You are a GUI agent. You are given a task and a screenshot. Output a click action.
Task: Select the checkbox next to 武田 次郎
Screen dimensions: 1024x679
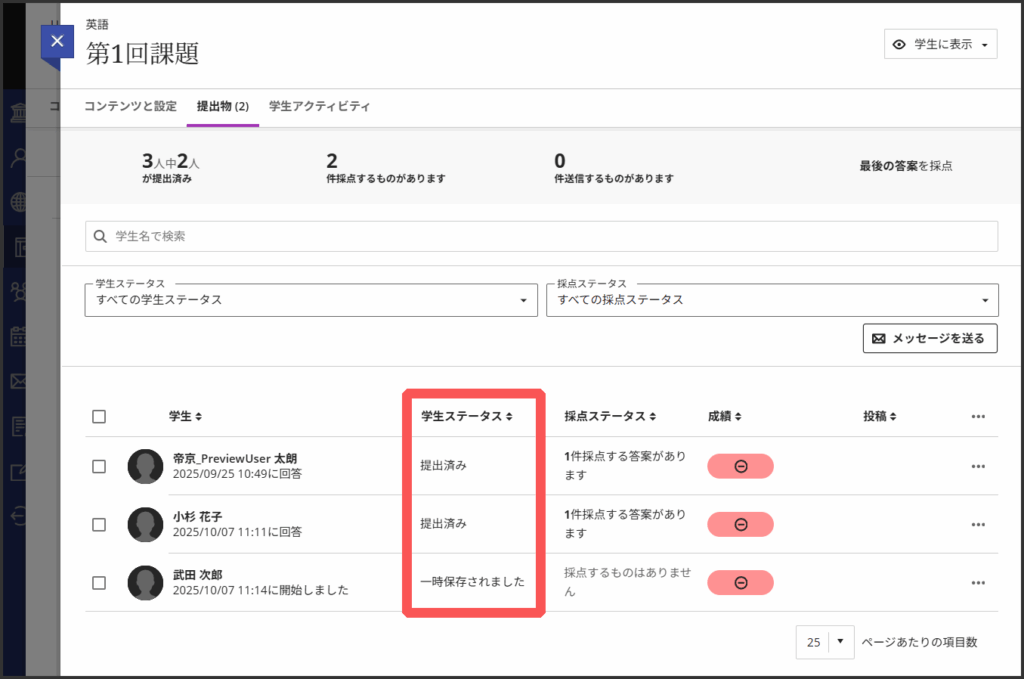tap(99, 582)
